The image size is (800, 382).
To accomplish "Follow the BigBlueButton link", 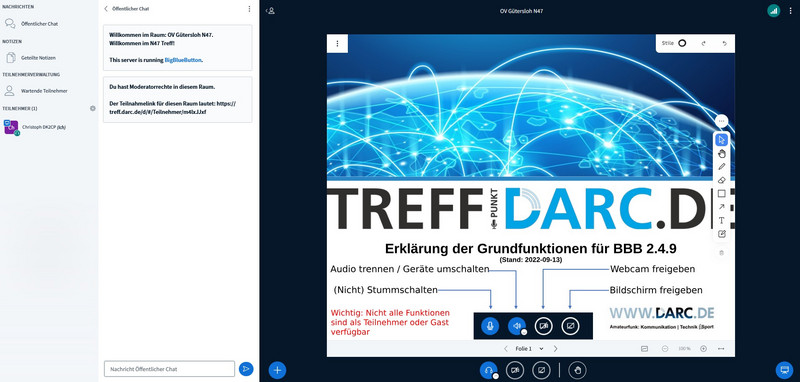I will tap(183, 60).
